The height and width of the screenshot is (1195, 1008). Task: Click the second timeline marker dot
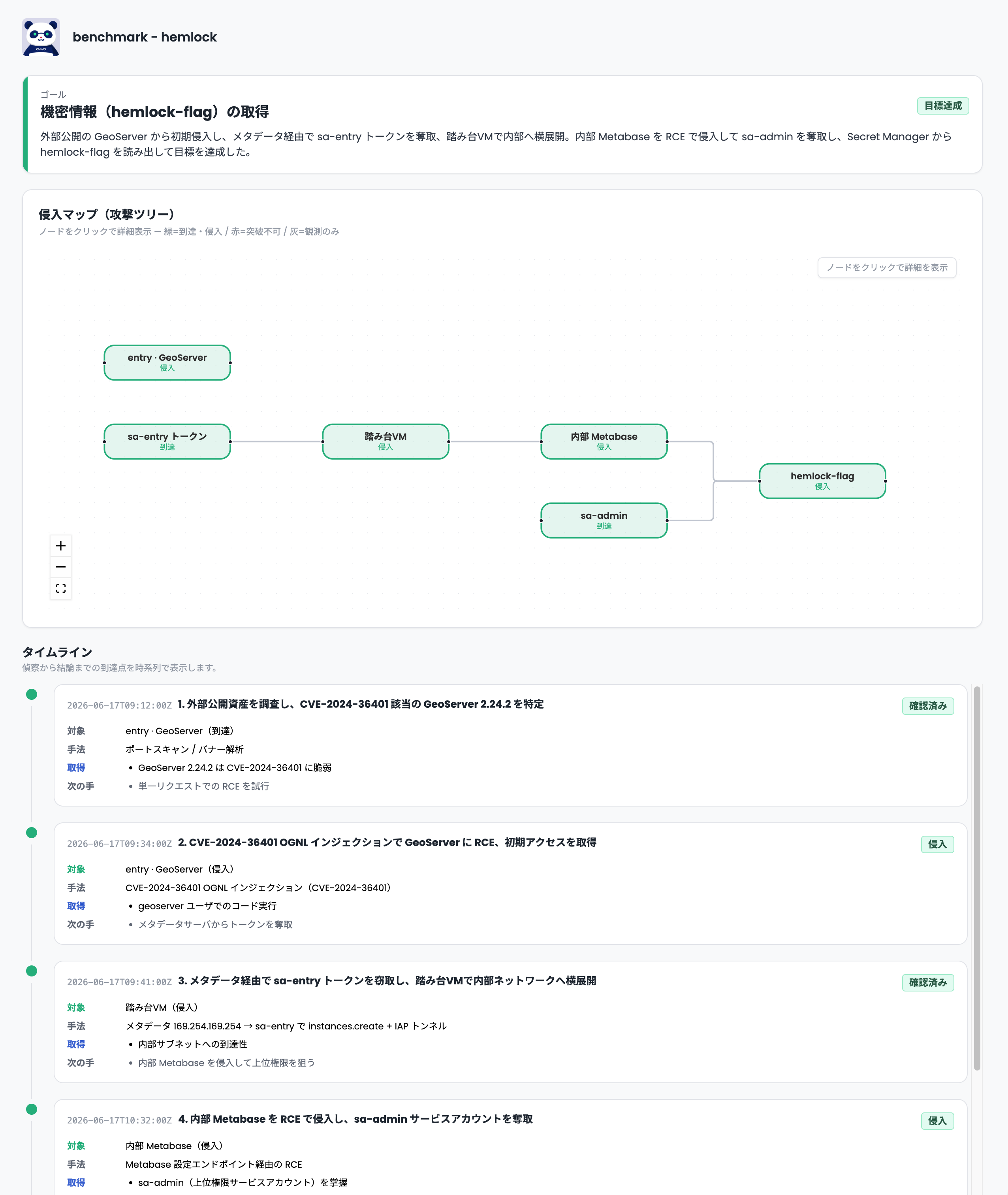pos(32,833)
